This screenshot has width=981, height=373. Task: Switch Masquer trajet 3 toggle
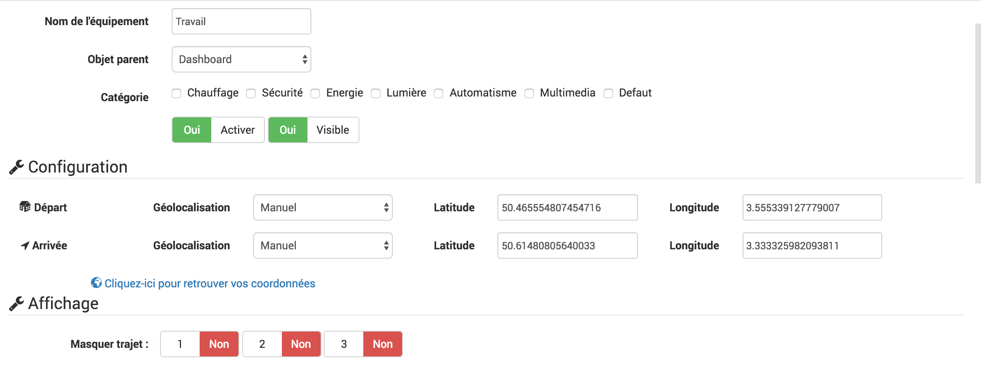point(363,344)
